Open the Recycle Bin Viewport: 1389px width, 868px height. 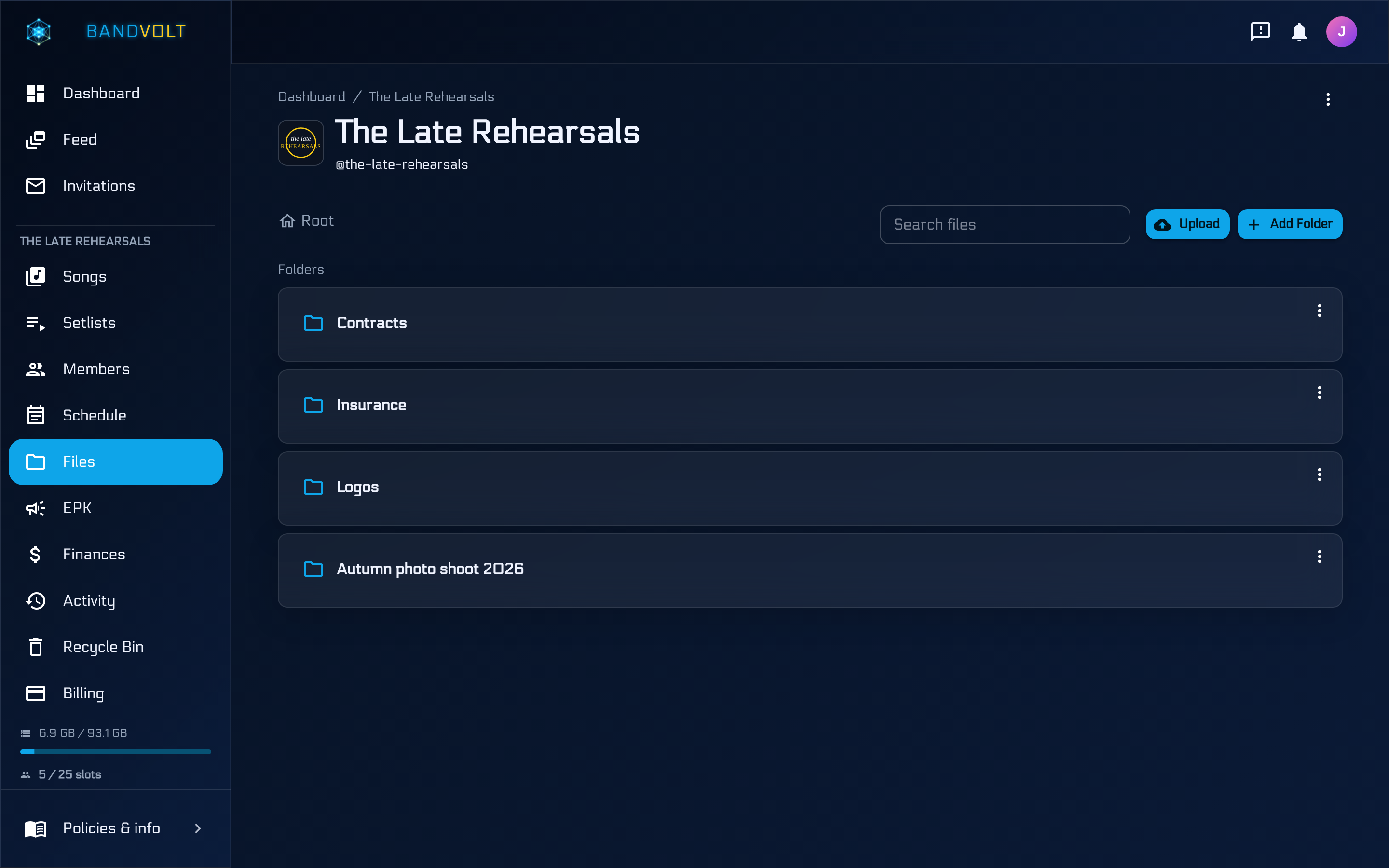tap(115, 647)
